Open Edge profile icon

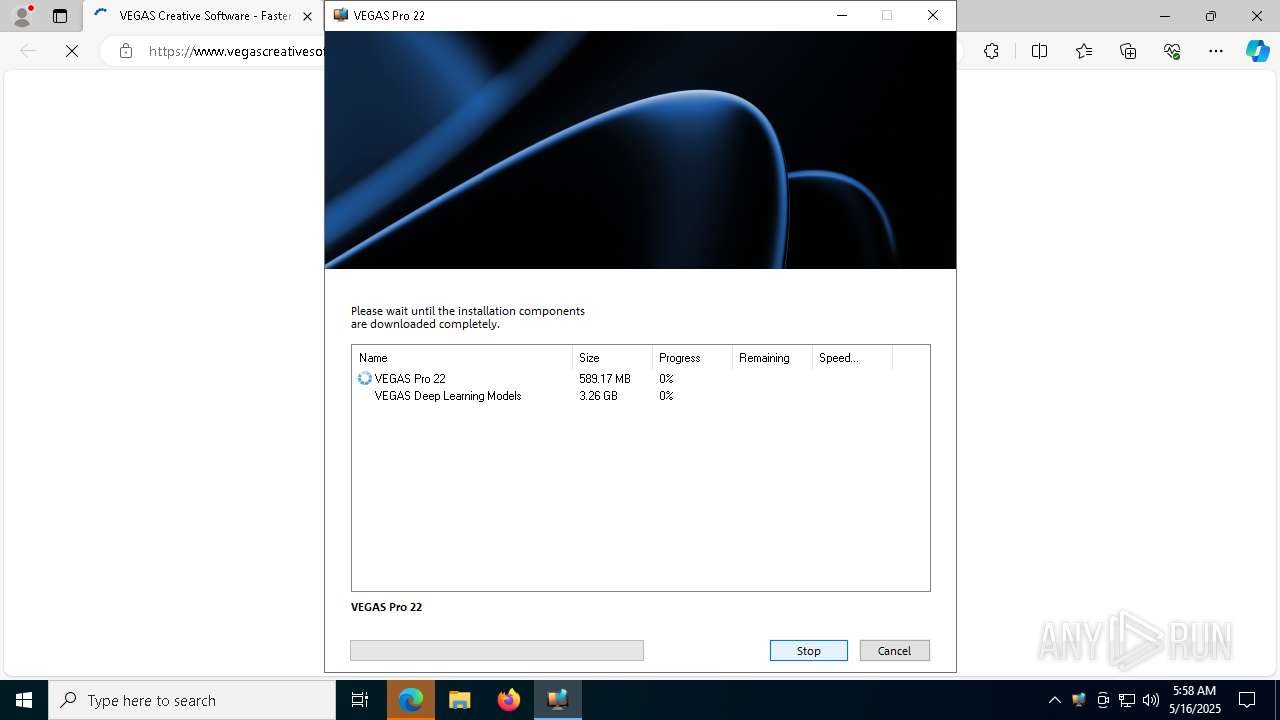(x=22, y=16)
